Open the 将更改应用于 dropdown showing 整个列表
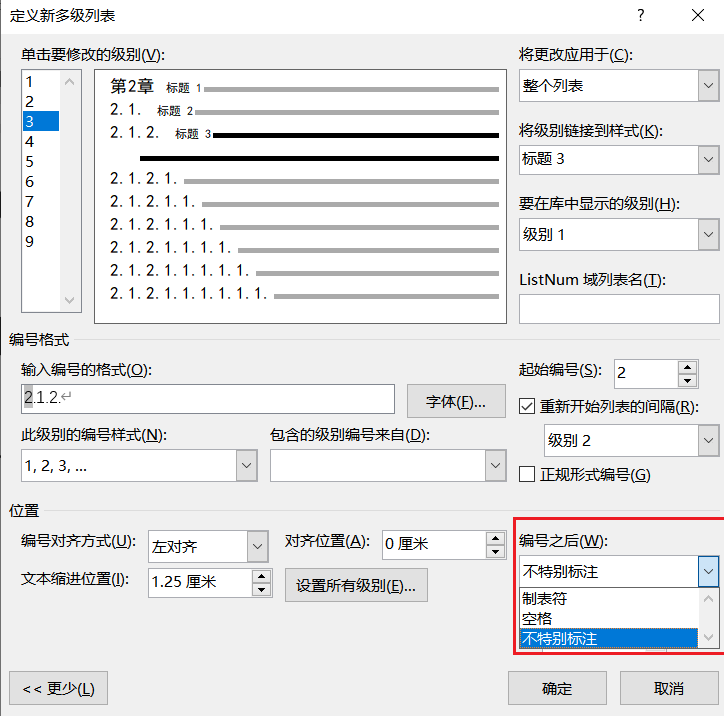 (619, 85)
